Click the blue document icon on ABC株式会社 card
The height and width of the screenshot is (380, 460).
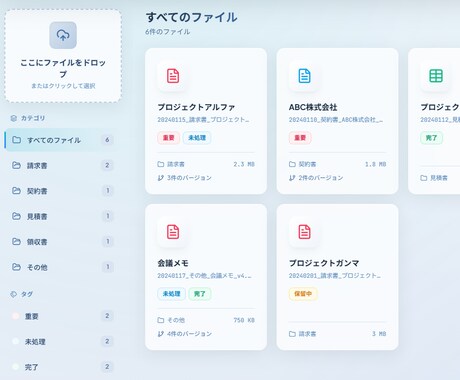coord(304,76)
